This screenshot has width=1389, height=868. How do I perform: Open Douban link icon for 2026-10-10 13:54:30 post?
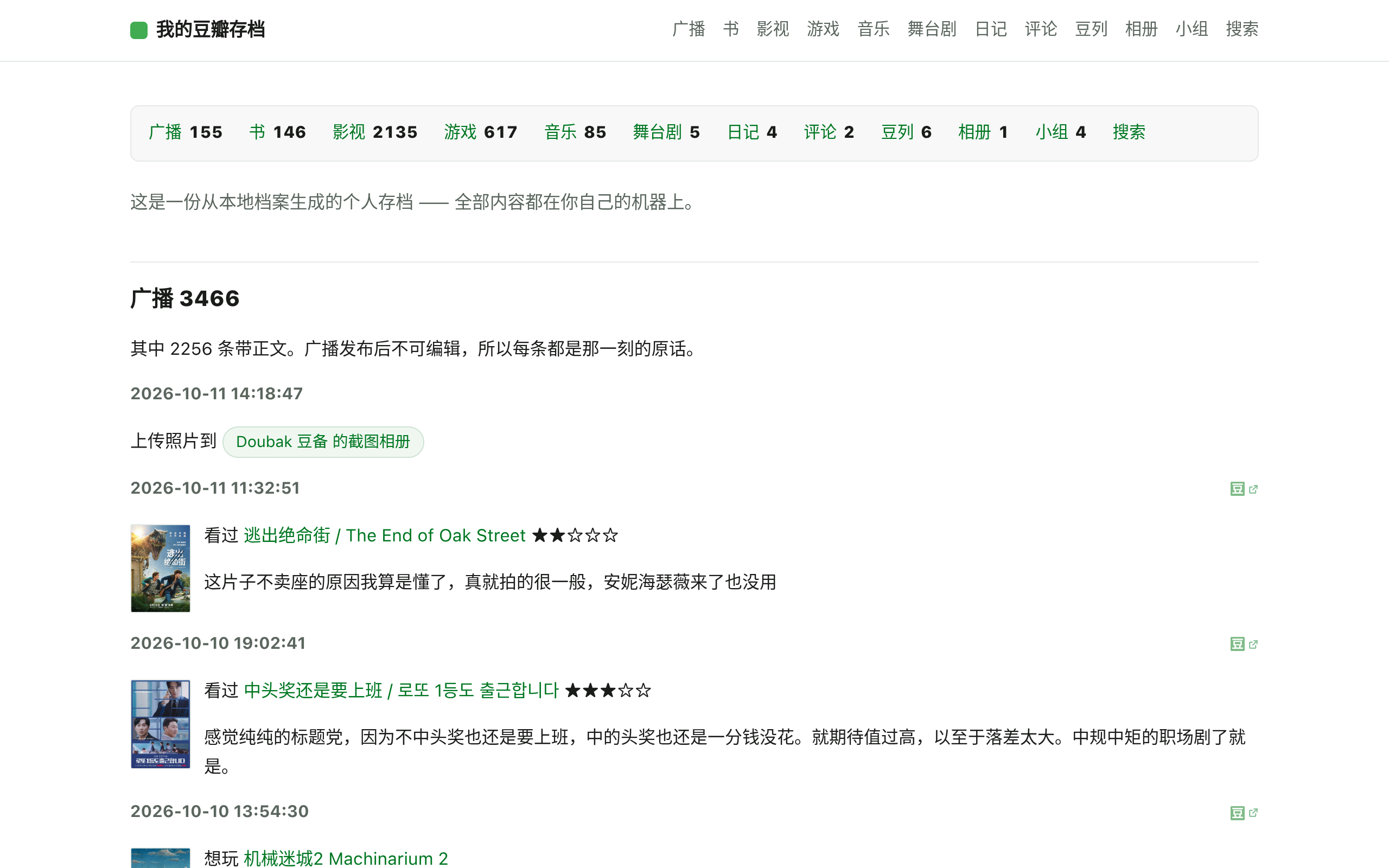click(x=1244, y=813)
